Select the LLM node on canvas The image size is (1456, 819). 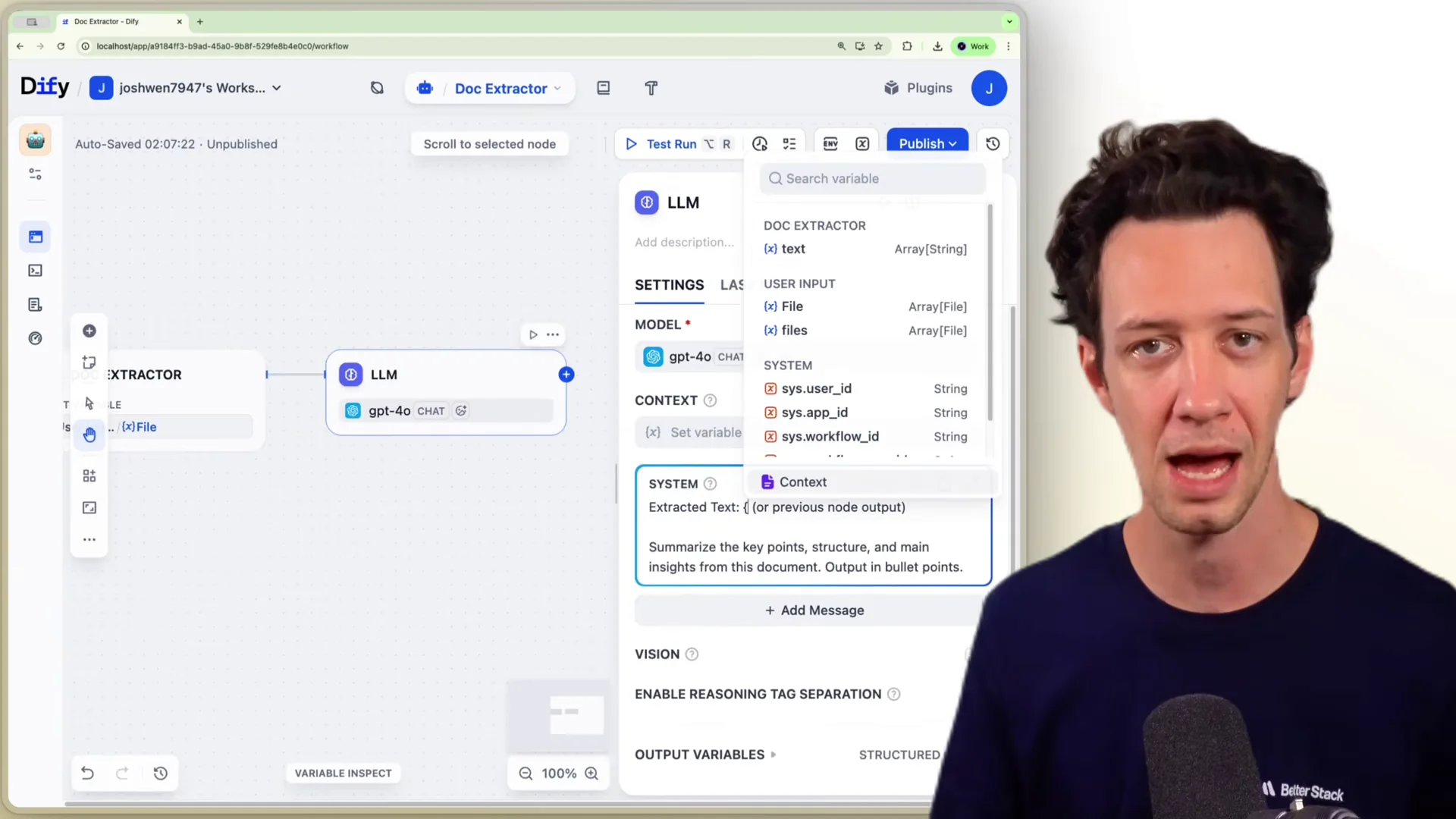point(446,392)
